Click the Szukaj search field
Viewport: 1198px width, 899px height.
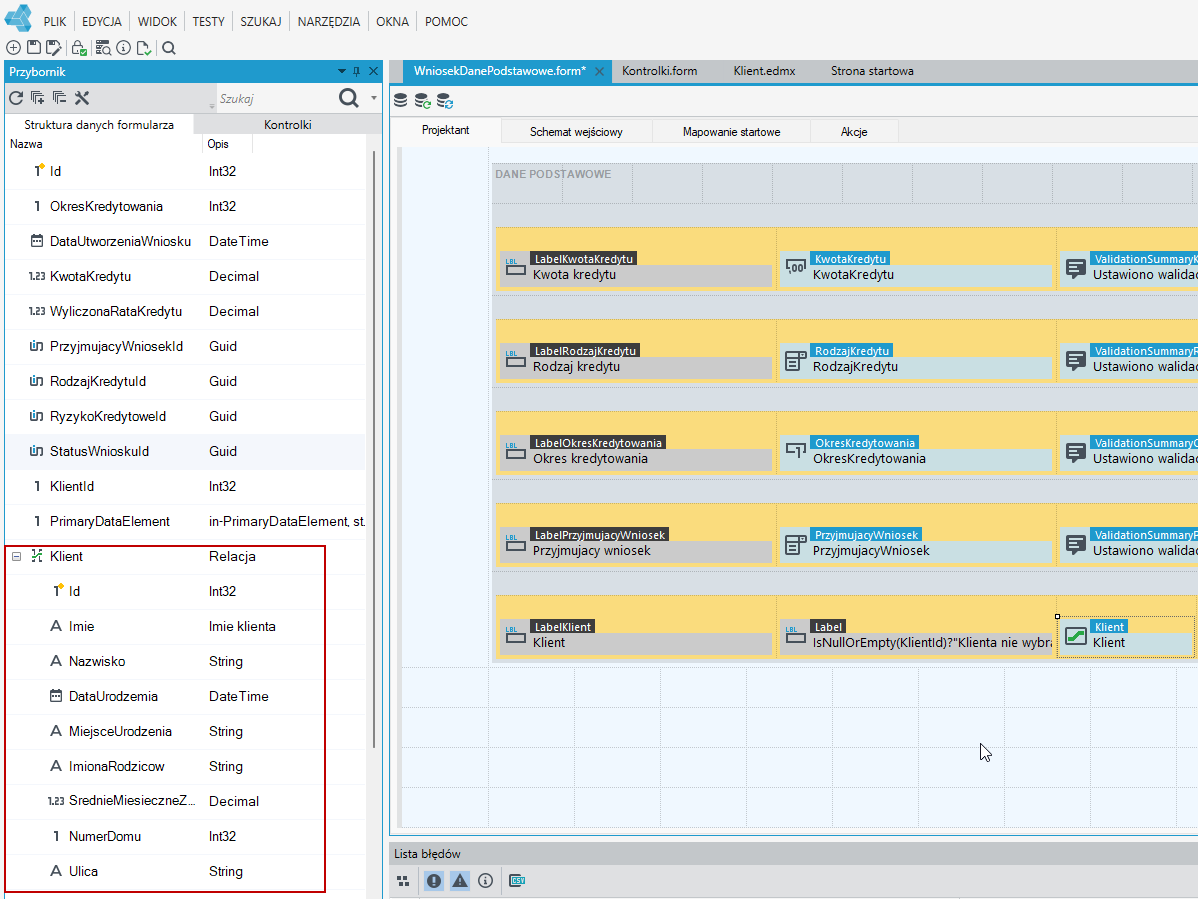[x=275, y=99]
